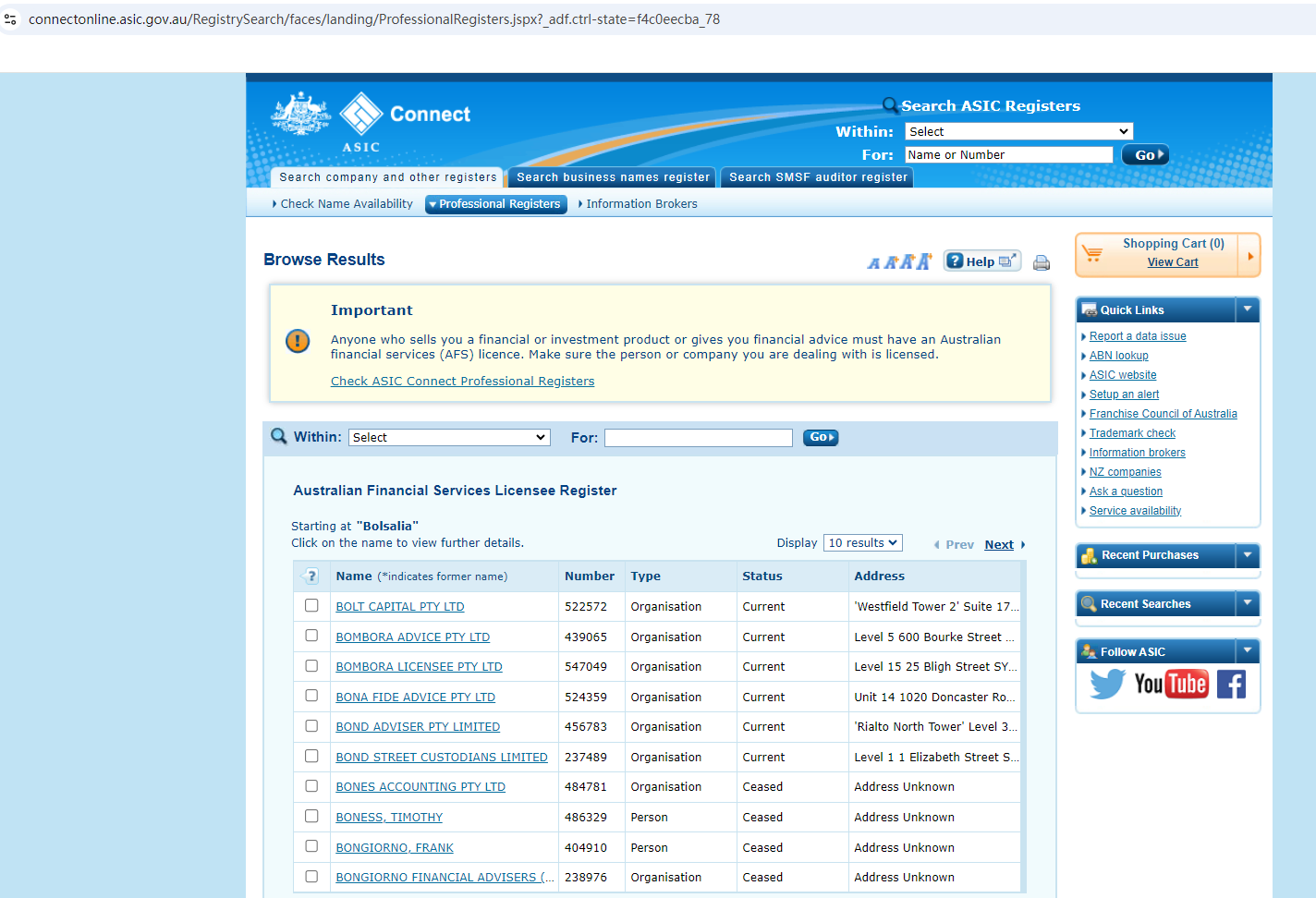
Task: Collapse the Quick Links panel arrow
Action: 1248,309
